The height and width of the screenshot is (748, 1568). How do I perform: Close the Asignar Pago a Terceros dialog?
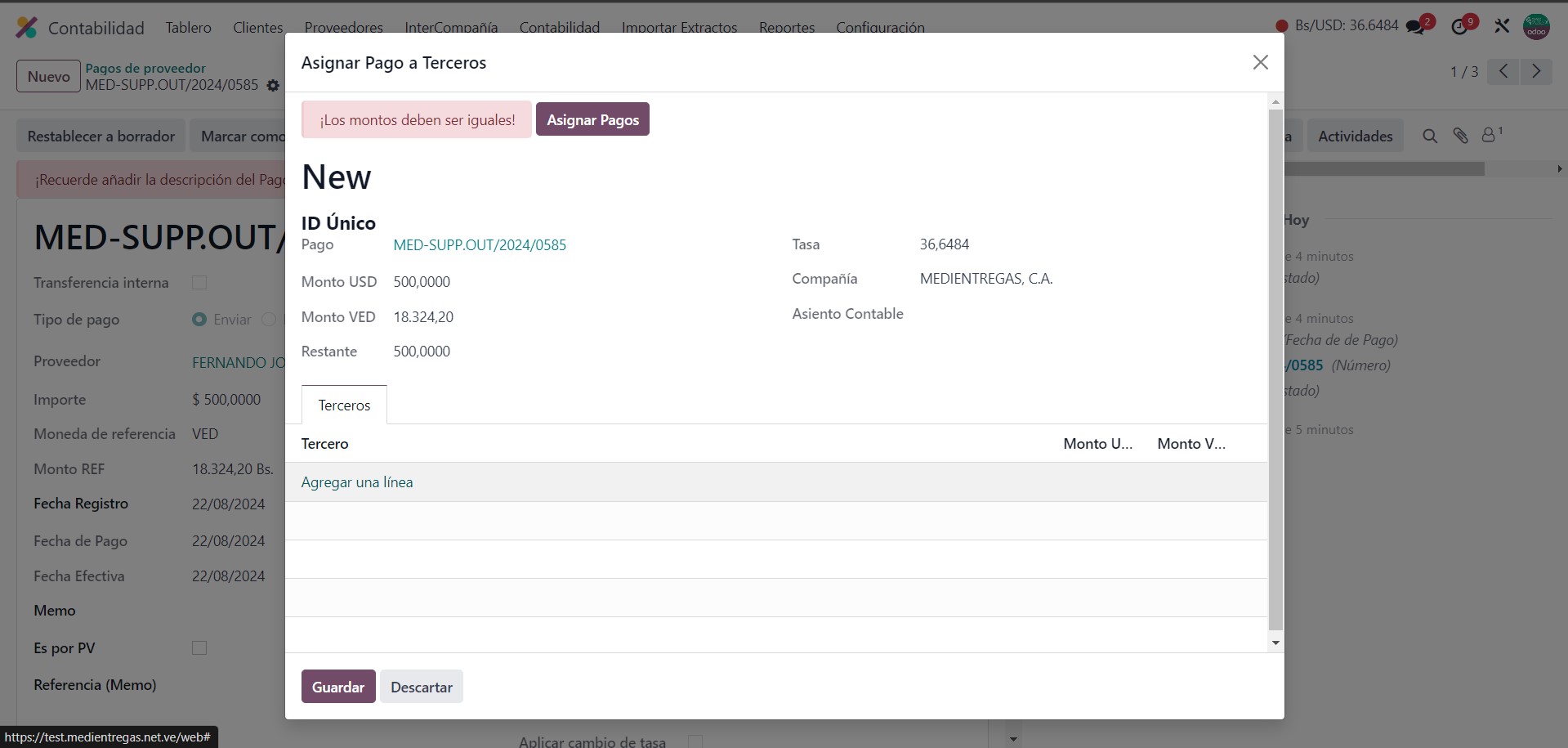(1260, 63)
